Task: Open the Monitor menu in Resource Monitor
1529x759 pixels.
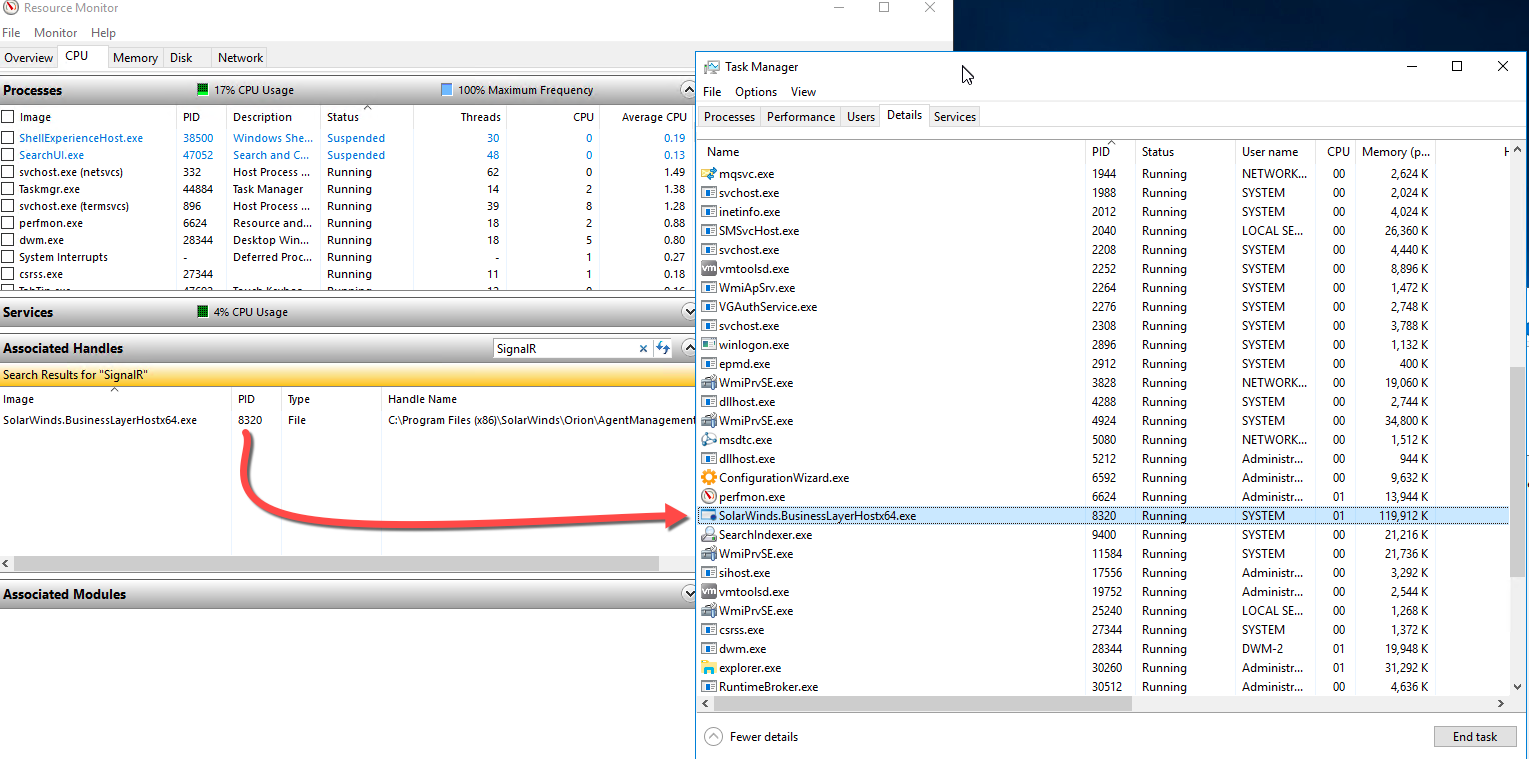Action: point(56,33)
